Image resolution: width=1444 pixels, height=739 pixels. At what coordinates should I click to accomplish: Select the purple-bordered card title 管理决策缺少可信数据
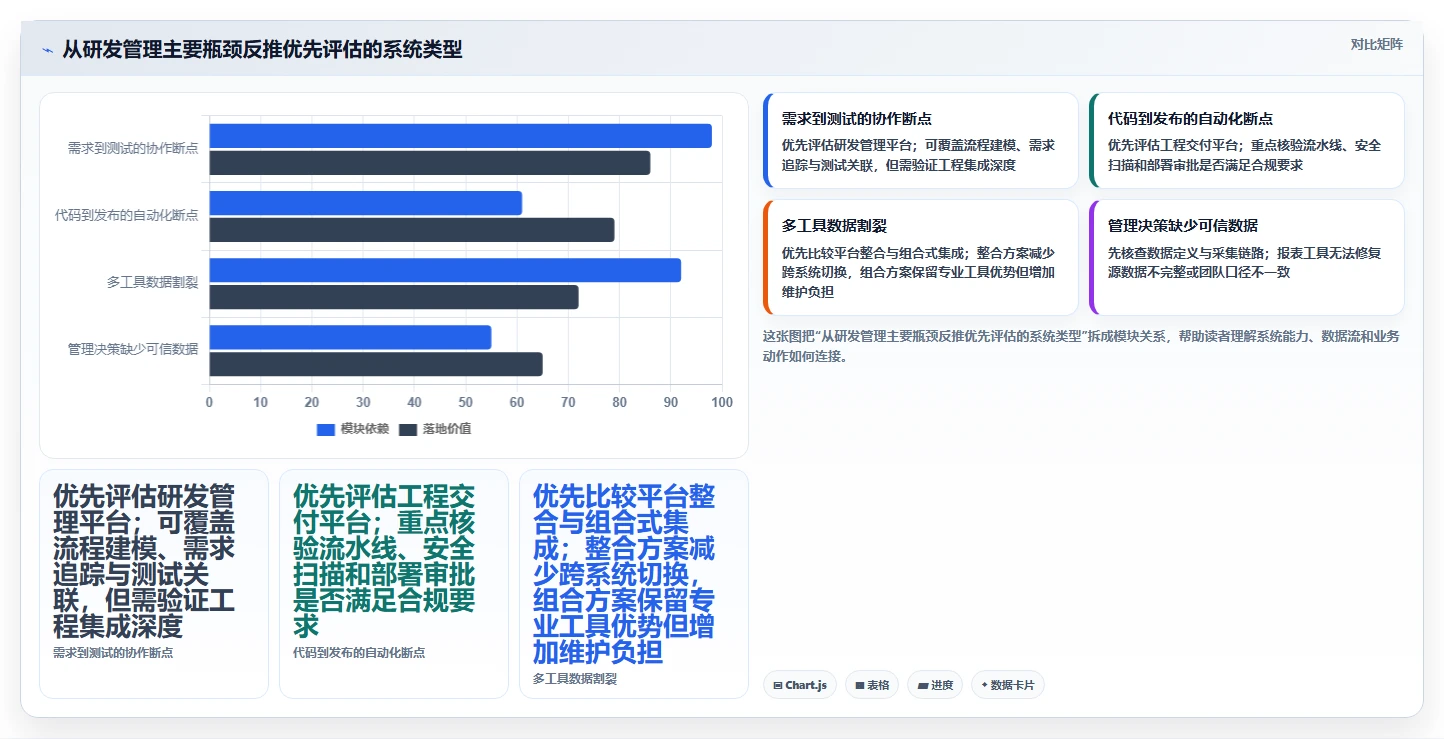(x=1183, y=225)
